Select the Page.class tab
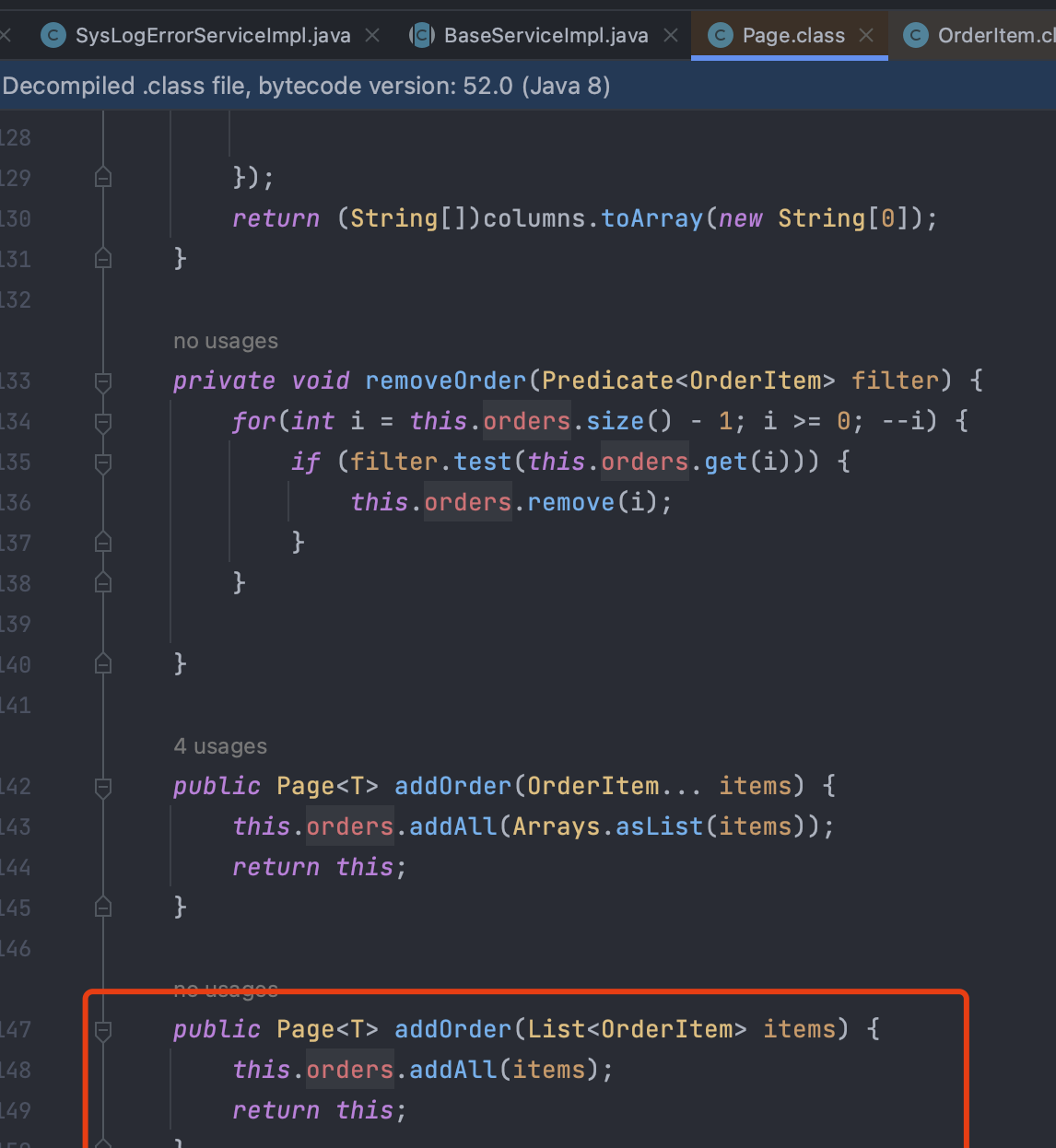The height and width of the screenshot is (1148, 1056). (x=792, y=36)
